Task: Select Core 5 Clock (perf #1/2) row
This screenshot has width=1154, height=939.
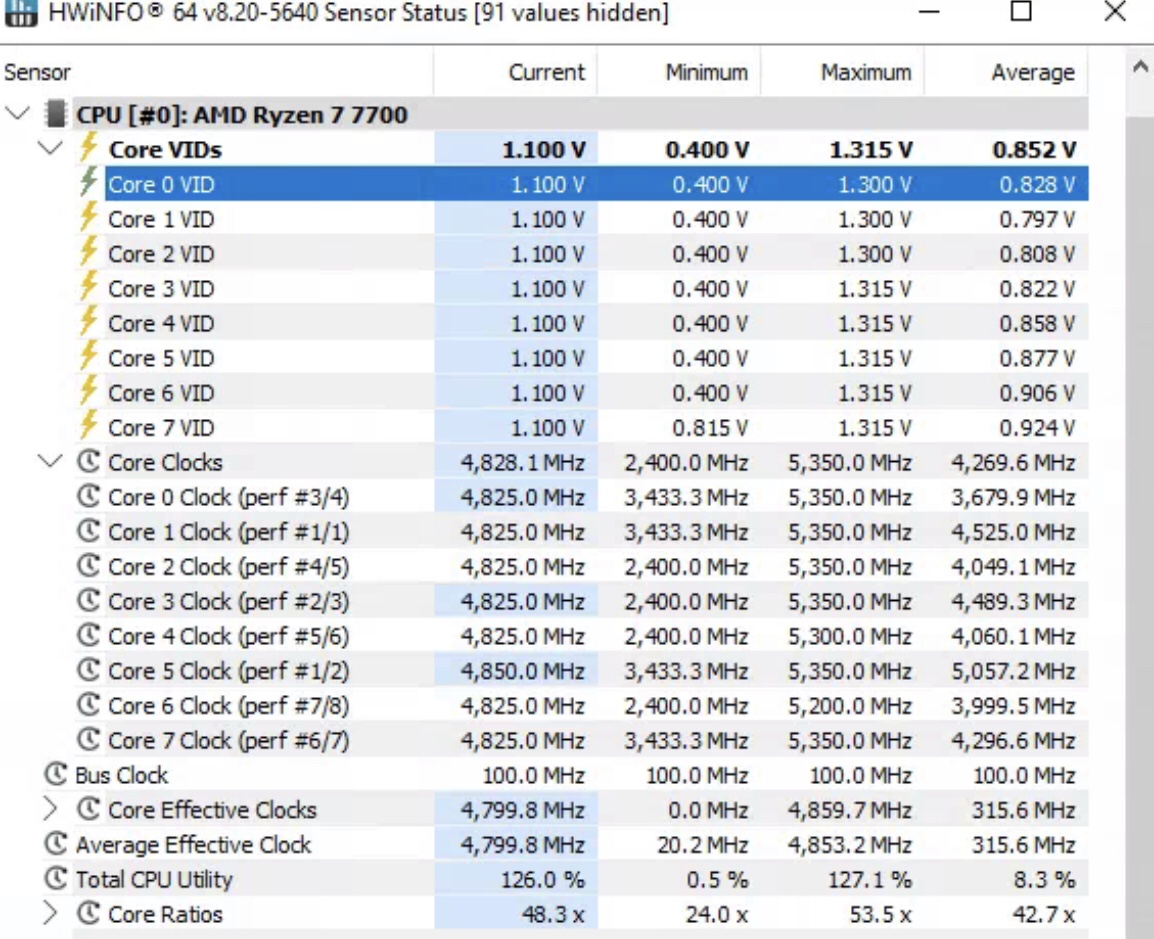Action: coord(580,670)
